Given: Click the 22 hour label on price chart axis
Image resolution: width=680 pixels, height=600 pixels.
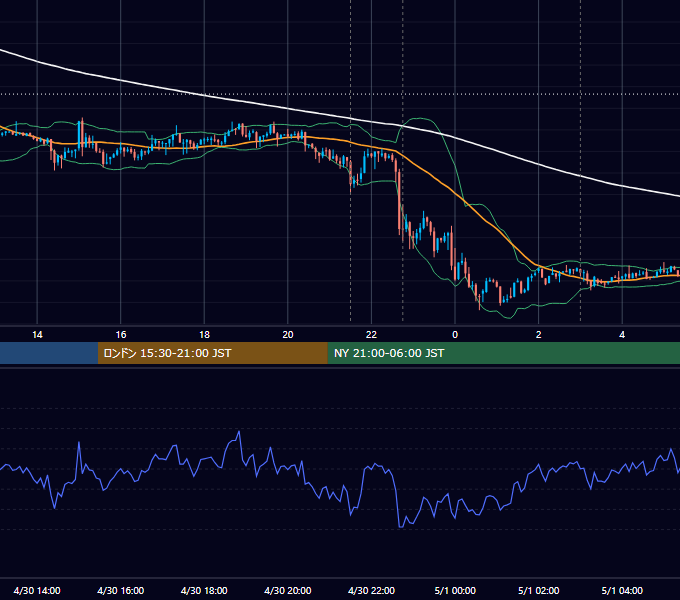Looking at the screenshot, I should coord(371,335).
